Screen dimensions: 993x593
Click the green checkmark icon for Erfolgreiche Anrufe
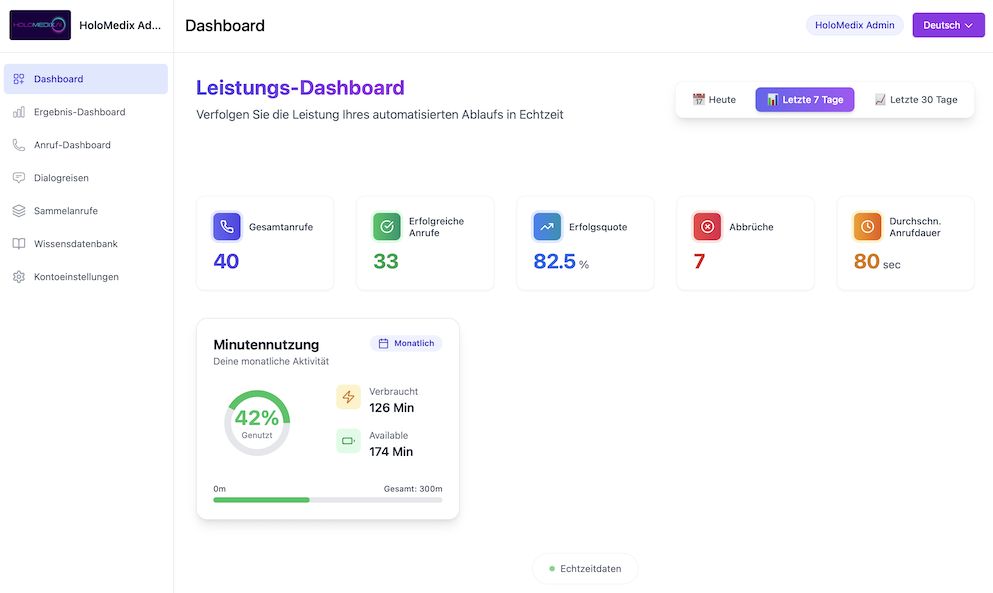coord(387,227)
